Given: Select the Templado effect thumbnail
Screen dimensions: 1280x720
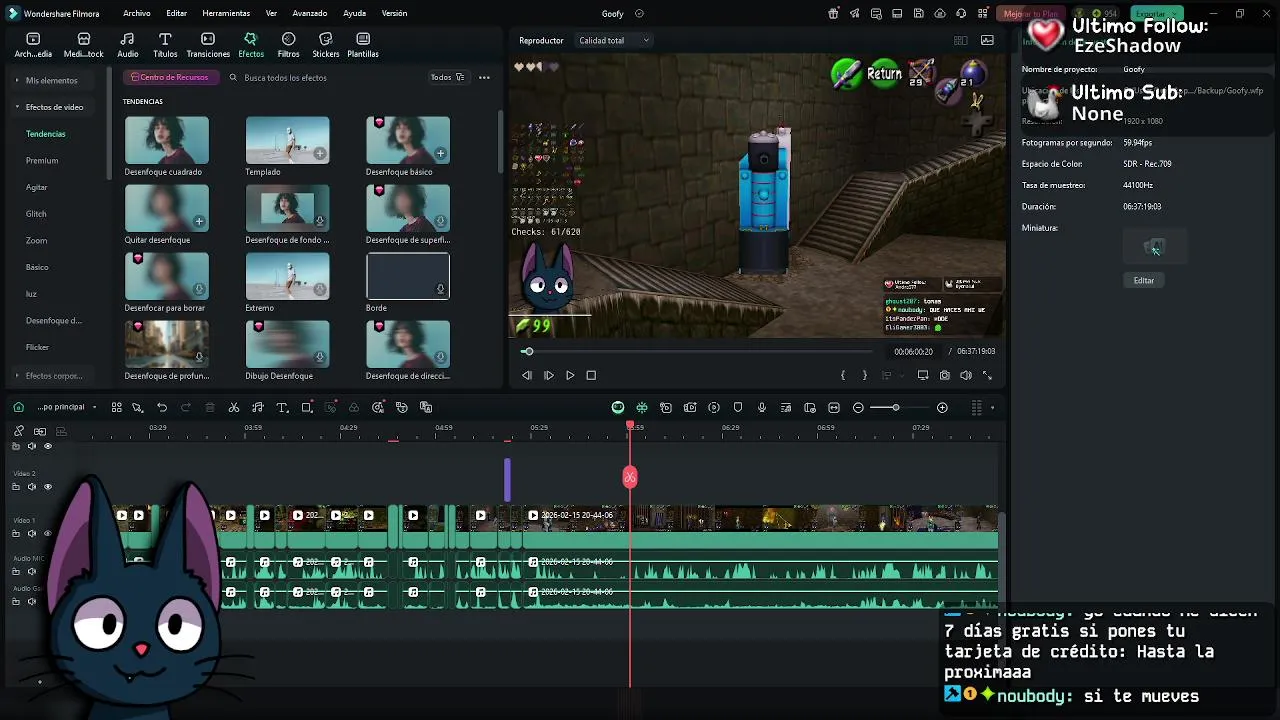Looking at the screenshot, I should tap(287, 140).
